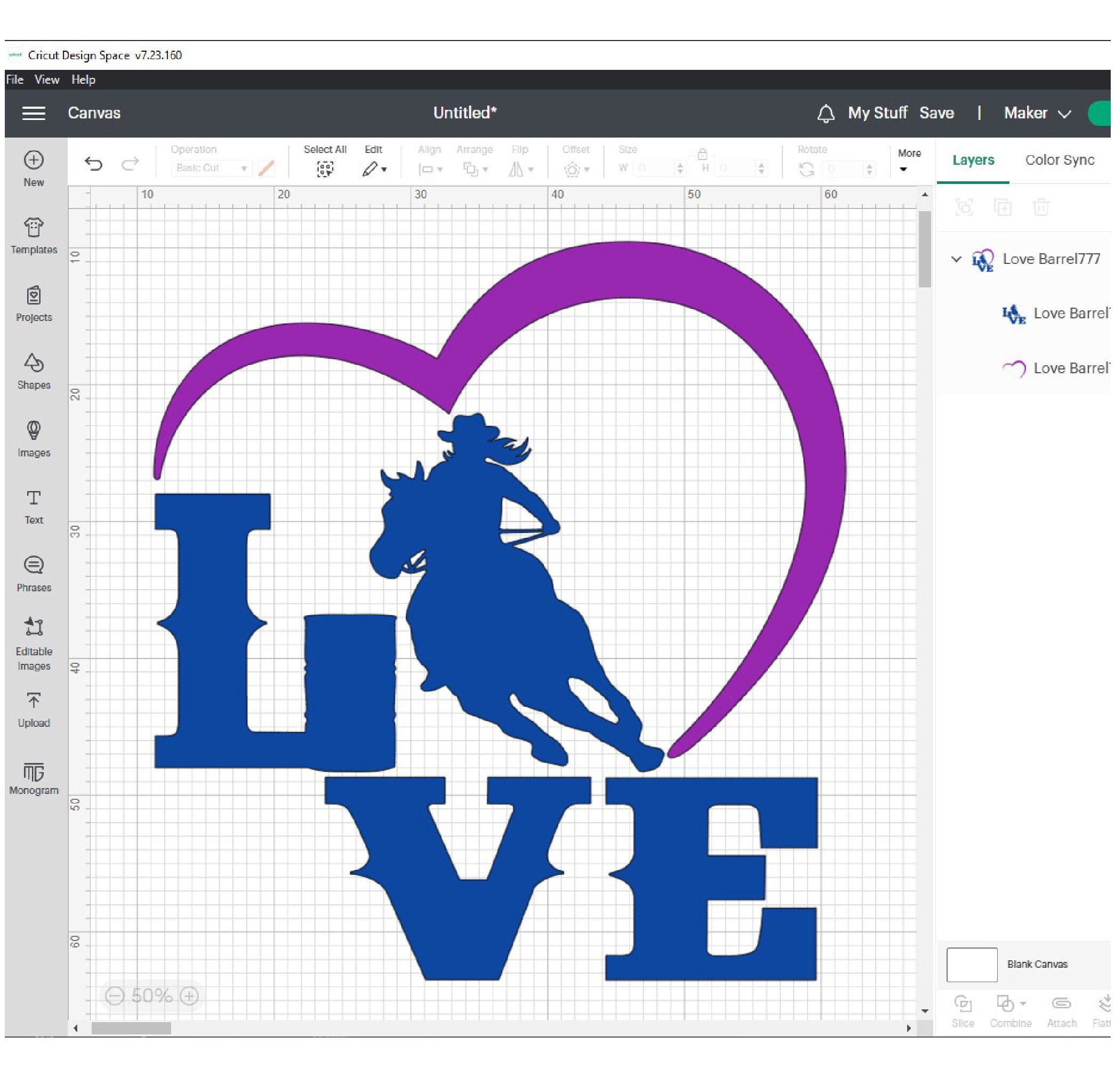
Task: Open Editable Images panel
Action: 34,645
